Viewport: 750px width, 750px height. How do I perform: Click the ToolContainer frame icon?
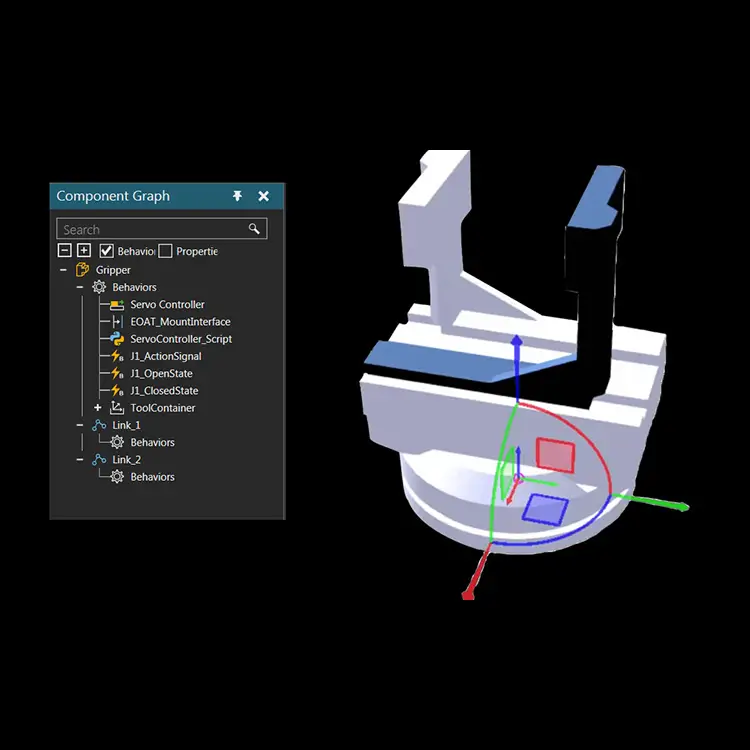(x=117, y=408)
